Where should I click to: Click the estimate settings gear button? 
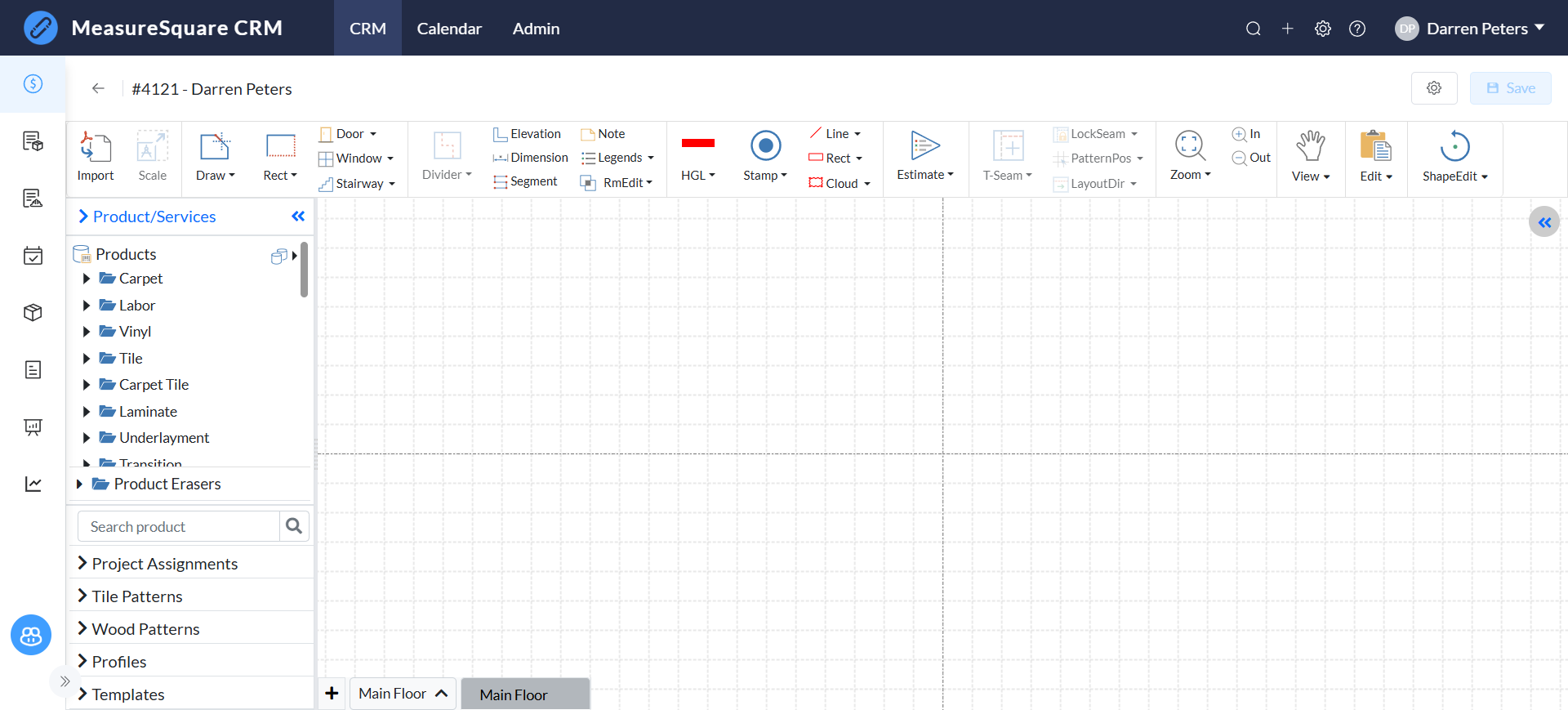tap(1434, 88)
